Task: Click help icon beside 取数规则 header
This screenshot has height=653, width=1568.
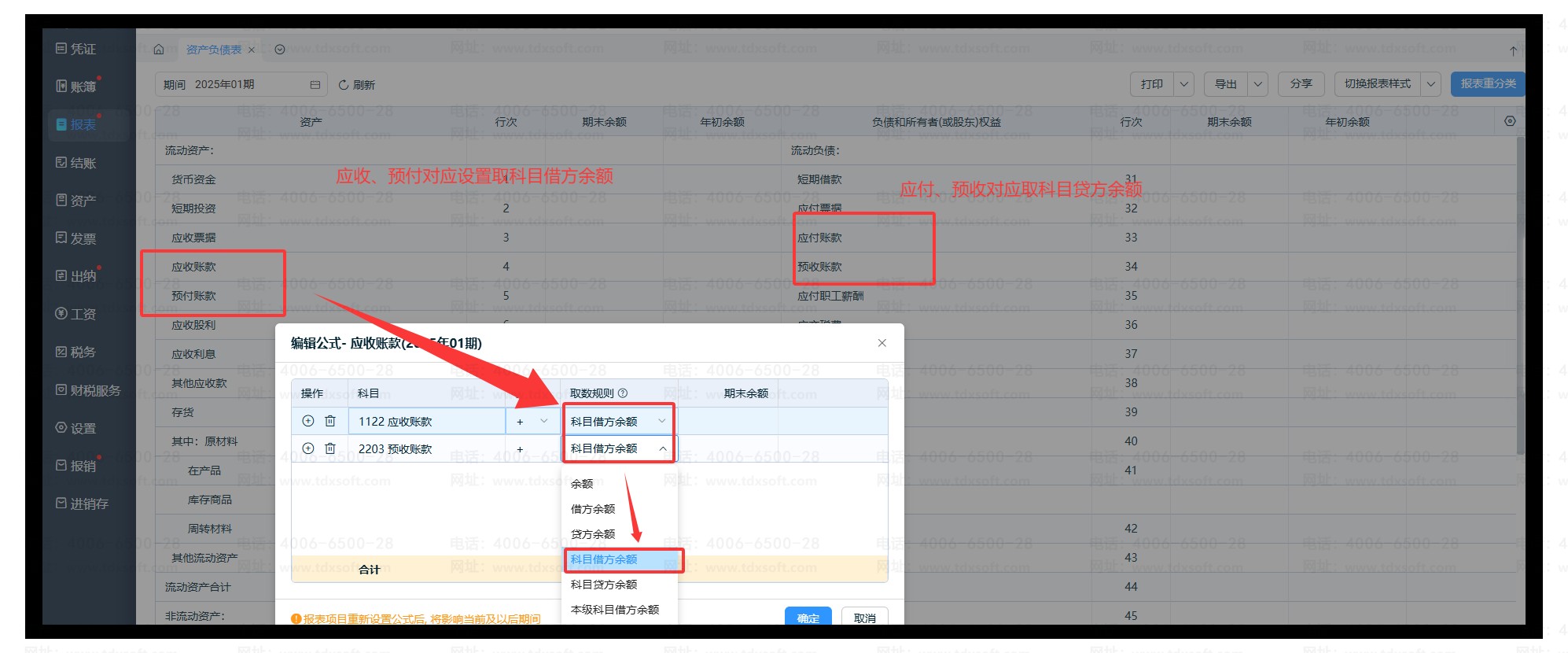Action: [x=623, y=393]
